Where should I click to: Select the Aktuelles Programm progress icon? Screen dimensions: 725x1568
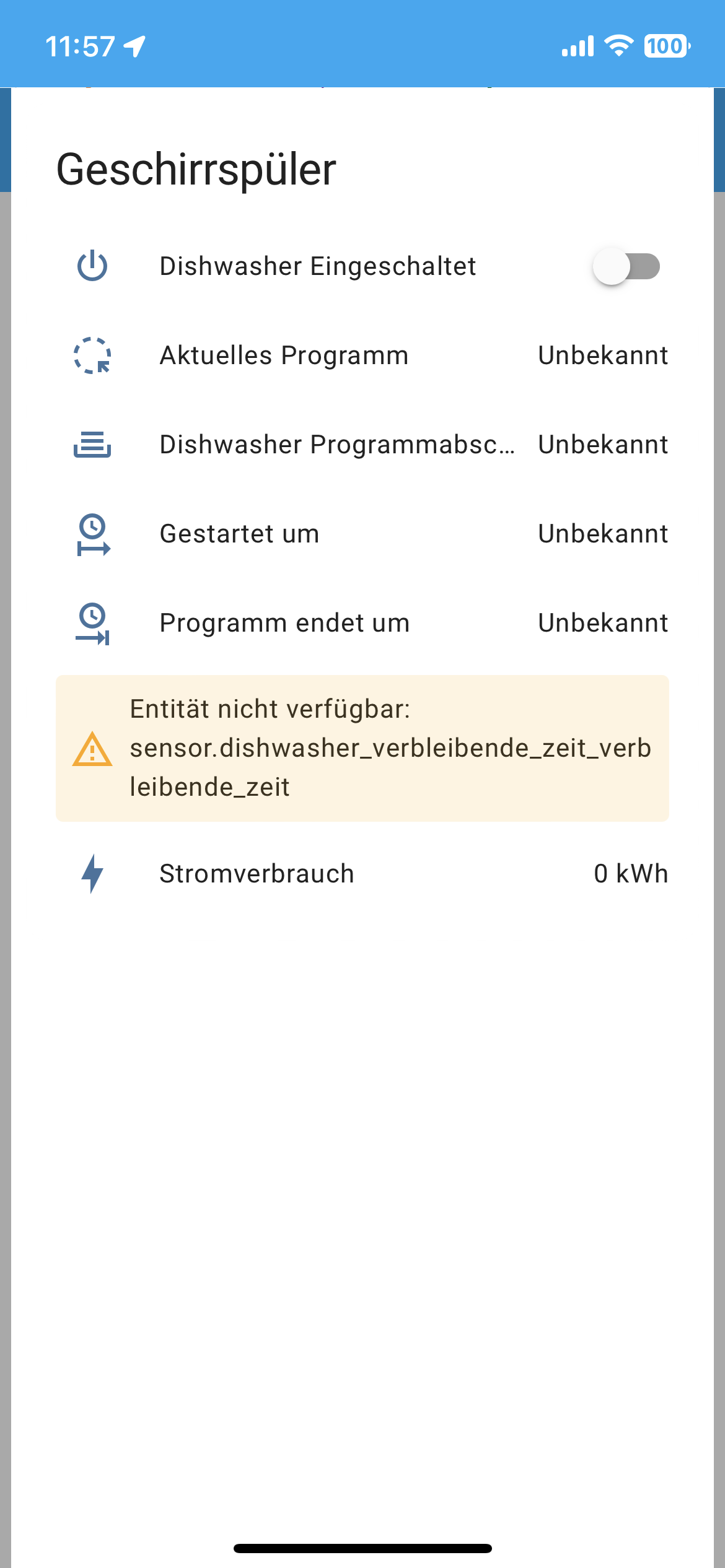91,355
